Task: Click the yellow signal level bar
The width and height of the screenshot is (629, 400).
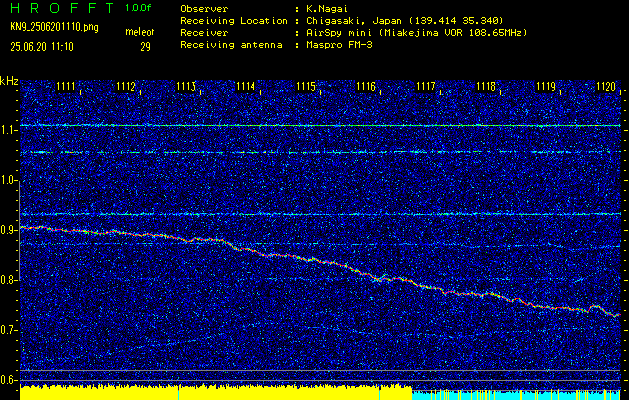Action: (216, 392)
